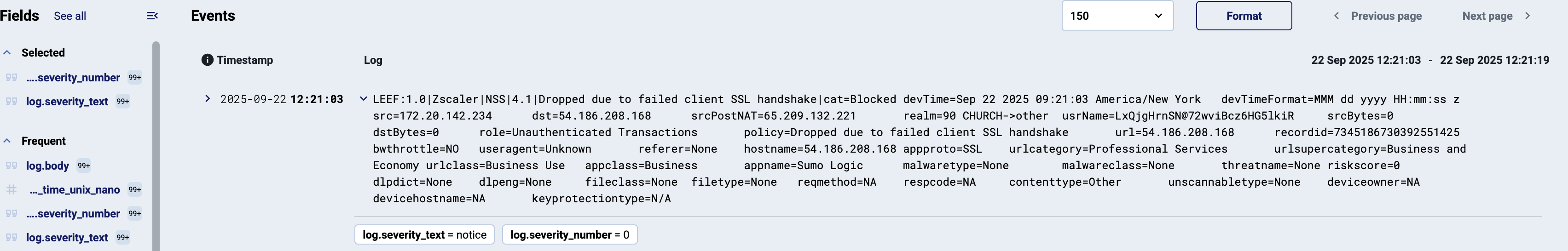
Task: Open the See all fields link
Action: click(70, 17)
